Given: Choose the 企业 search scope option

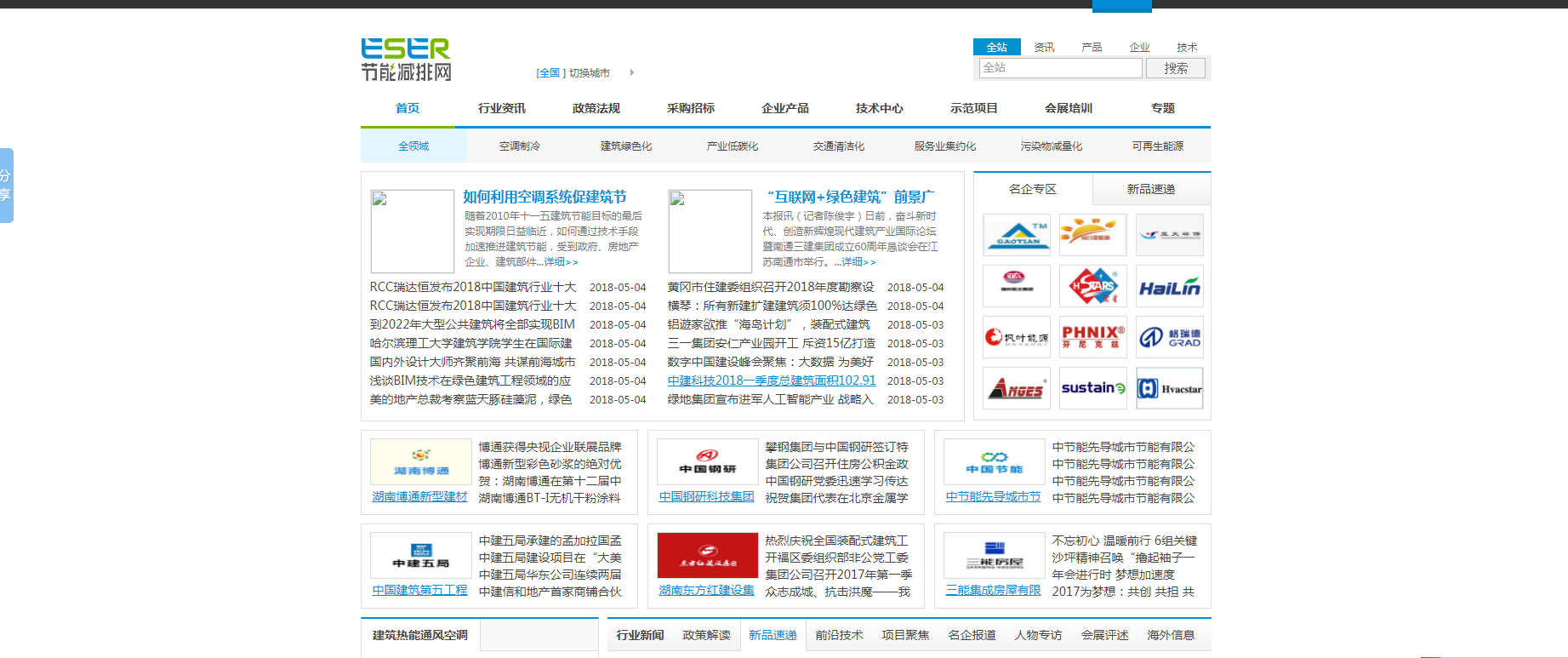Looking at the screenshot, I should pos(1139,48).
